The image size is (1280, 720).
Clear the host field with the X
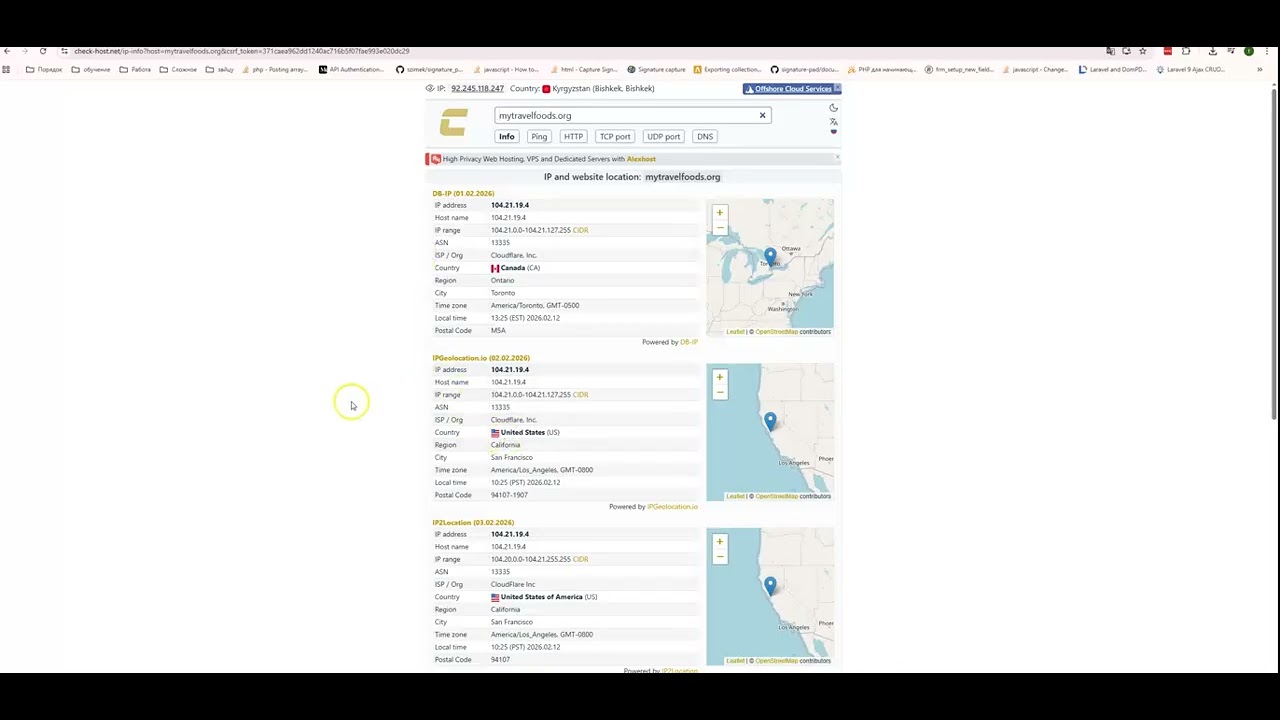coord(762,115)
